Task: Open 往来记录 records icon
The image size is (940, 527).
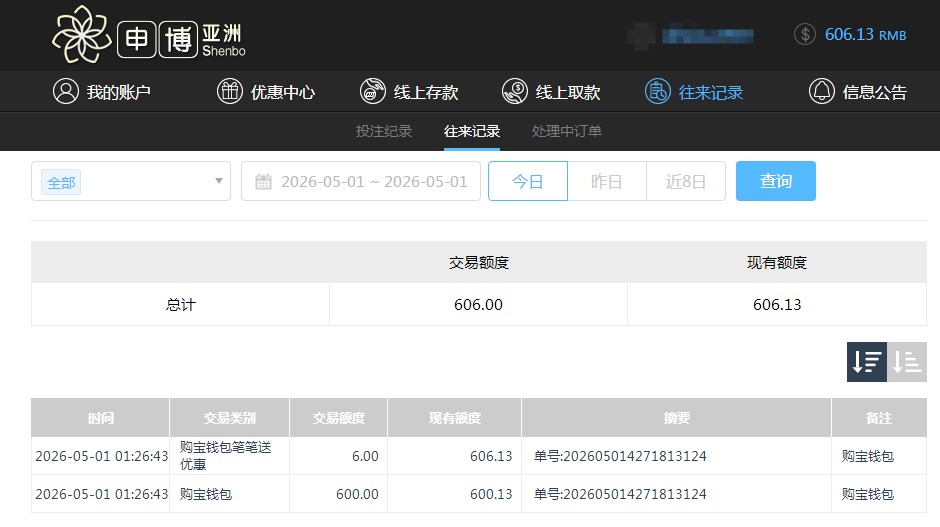Action: 658,92
